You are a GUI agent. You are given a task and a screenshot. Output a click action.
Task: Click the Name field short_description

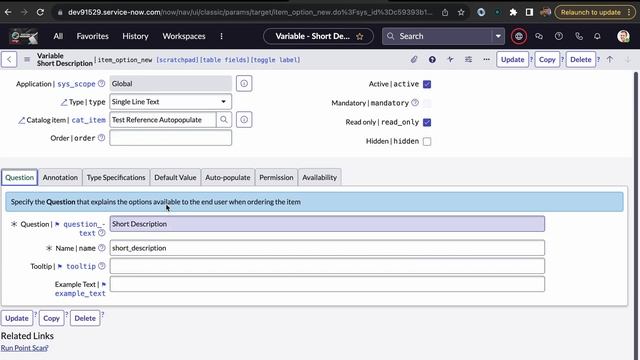pos(327,248)
